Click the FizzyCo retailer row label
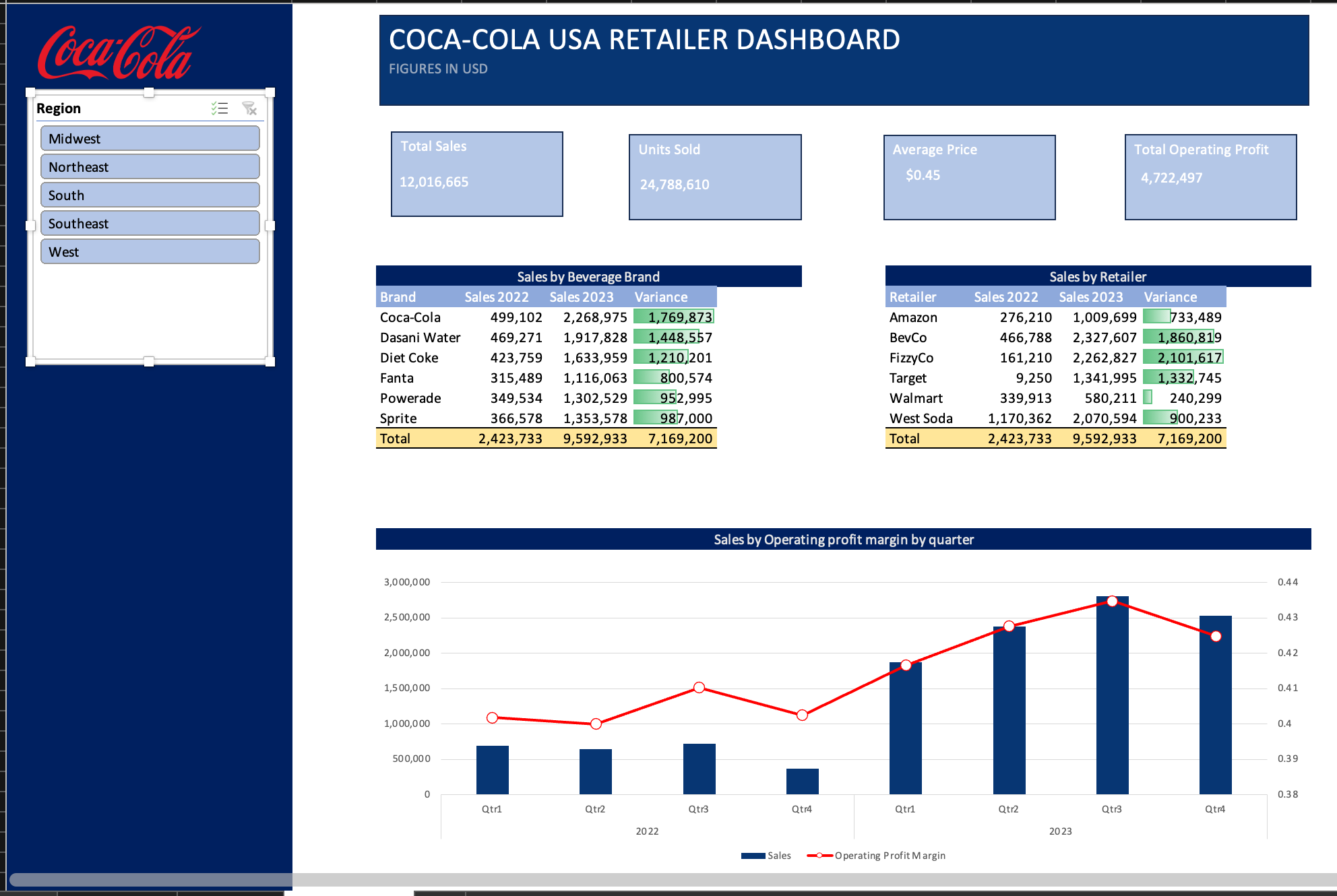This screenshot has height=896, width=1337. [x=911, y=358]
